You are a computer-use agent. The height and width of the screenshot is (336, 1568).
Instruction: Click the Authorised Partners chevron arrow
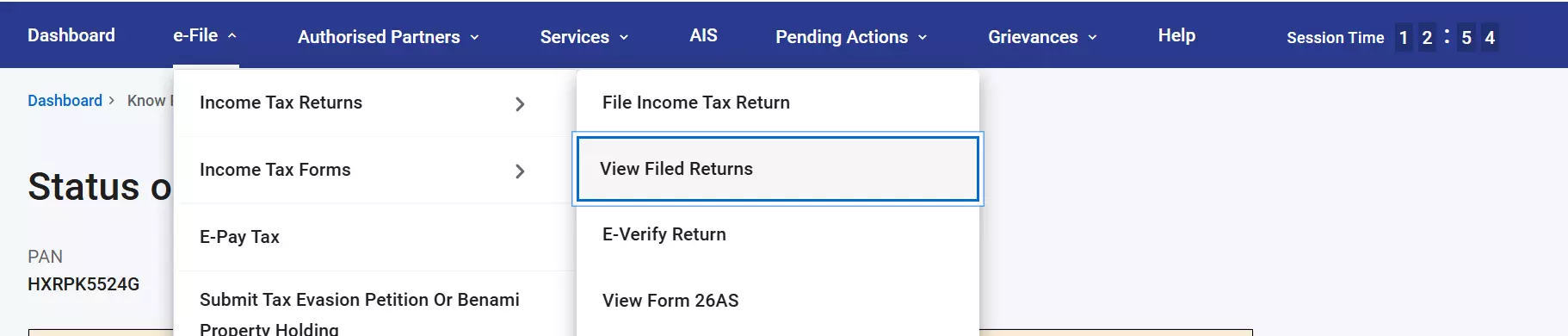[474, 38]
